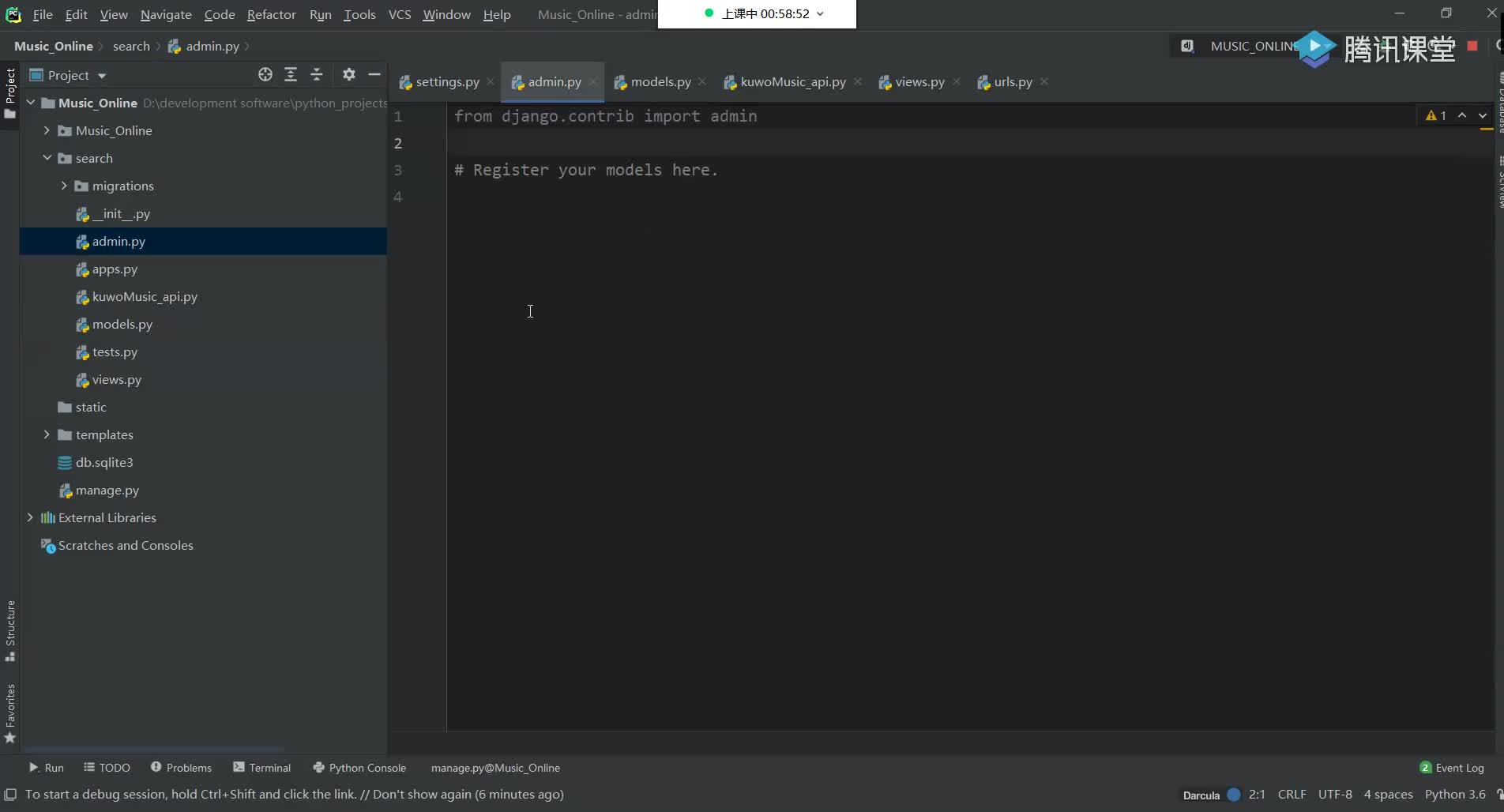Close the models.py editor tab
The width and height of the screenshot is (1504, 812).
702,82
